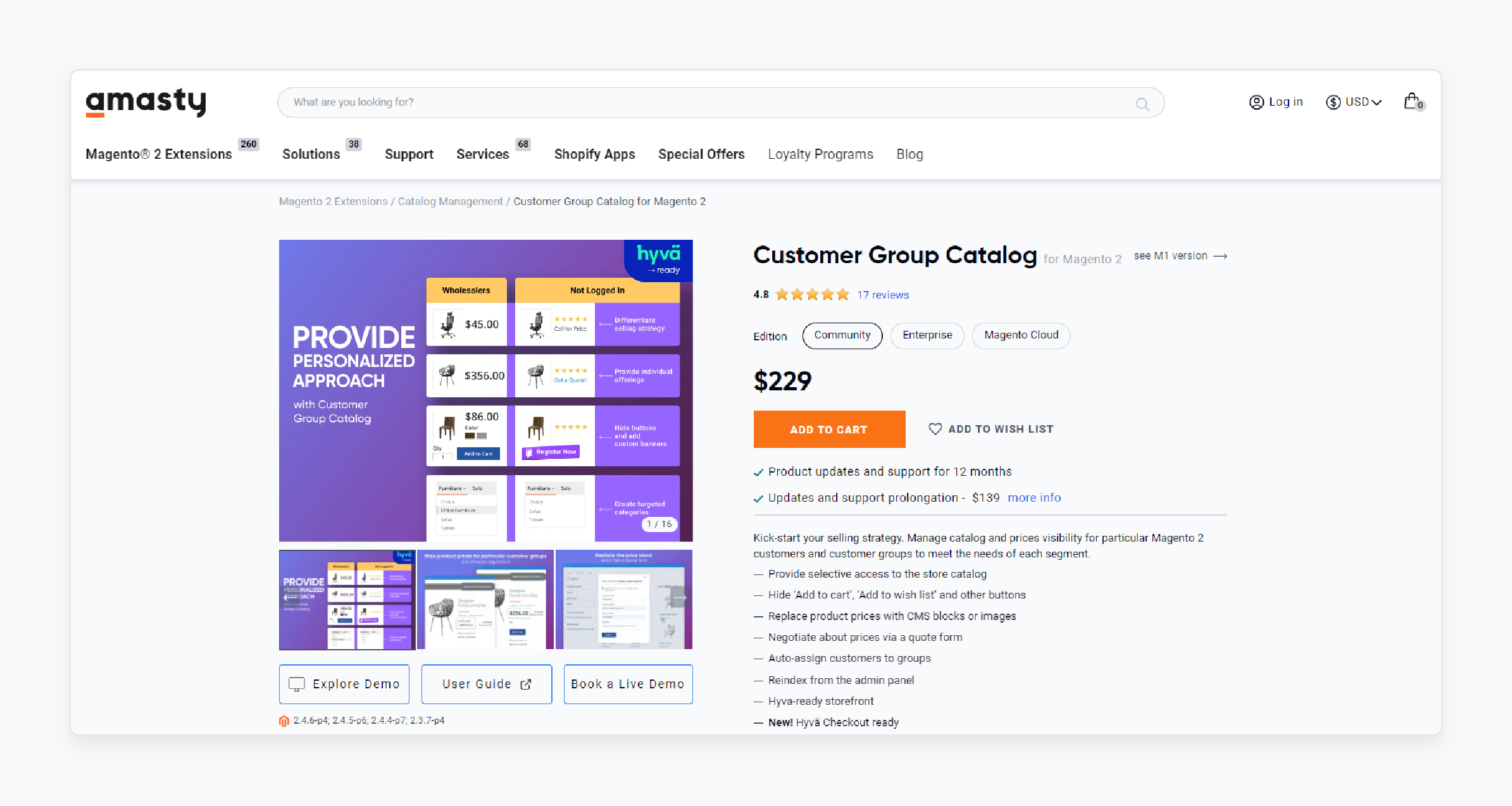Click the $229 price
The image size is (1512, 806).
click(x=782, y=381)
